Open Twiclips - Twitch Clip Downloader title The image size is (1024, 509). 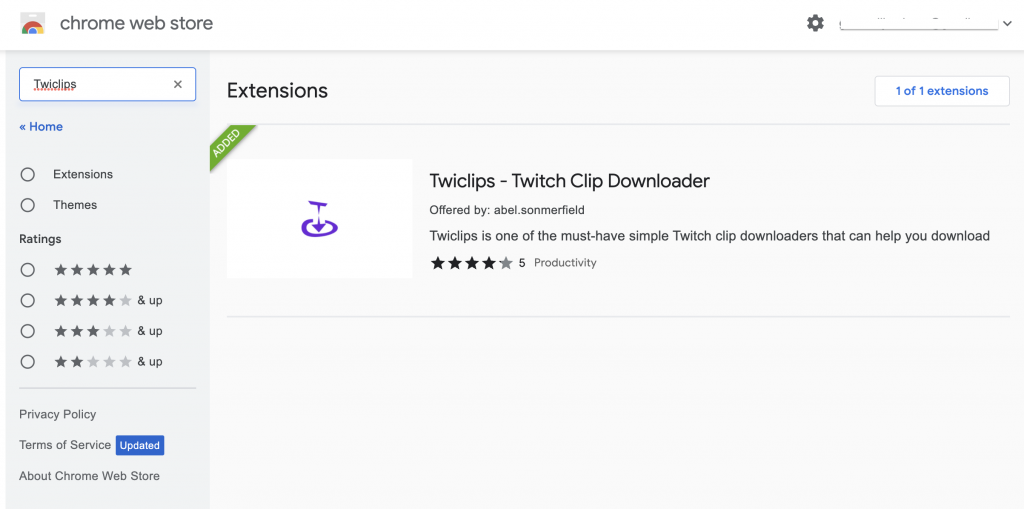[569, 180]
